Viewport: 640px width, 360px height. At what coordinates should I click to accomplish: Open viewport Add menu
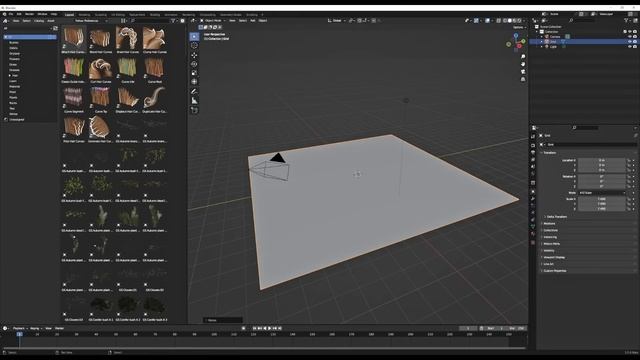point(253,20)
